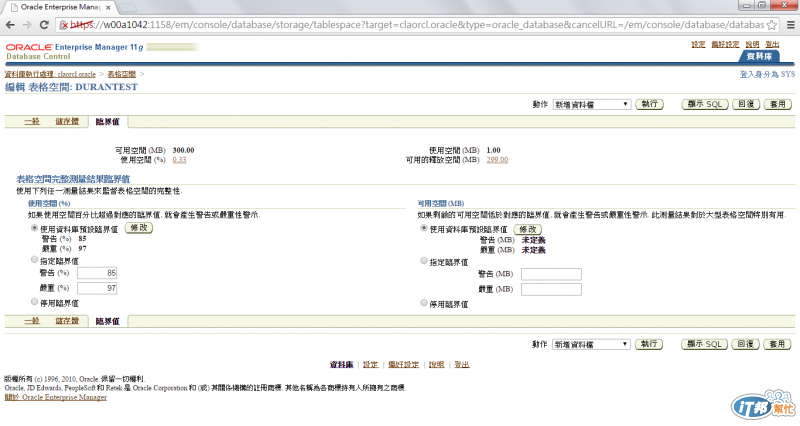Click the empty 警告 (MB) input field
This screenshot has width=800, height=426.
[x=551, y=274]
